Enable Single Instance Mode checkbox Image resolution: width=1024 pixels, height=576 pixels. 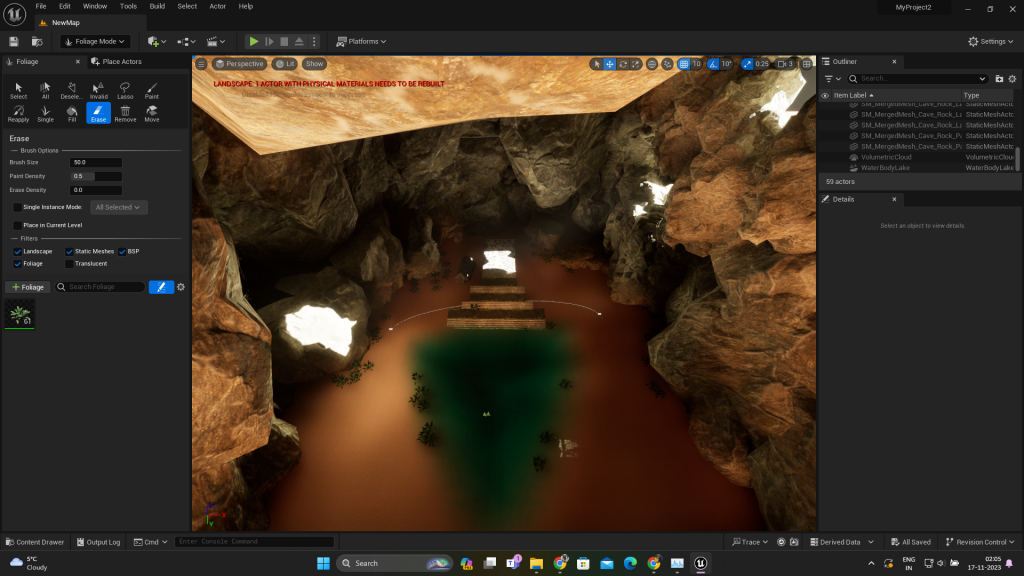point(18,207)
